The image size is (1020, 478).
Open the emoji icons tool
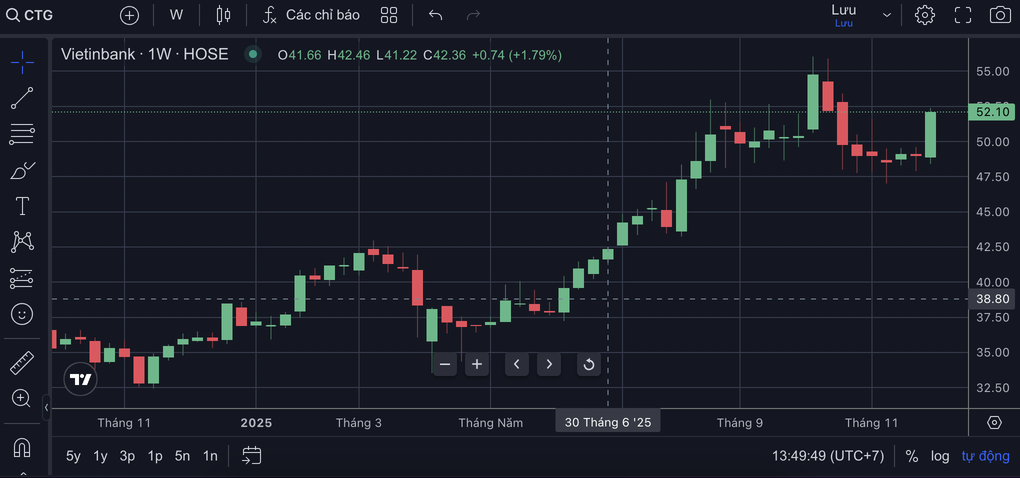pyautogui.click(x=22, y=314)
